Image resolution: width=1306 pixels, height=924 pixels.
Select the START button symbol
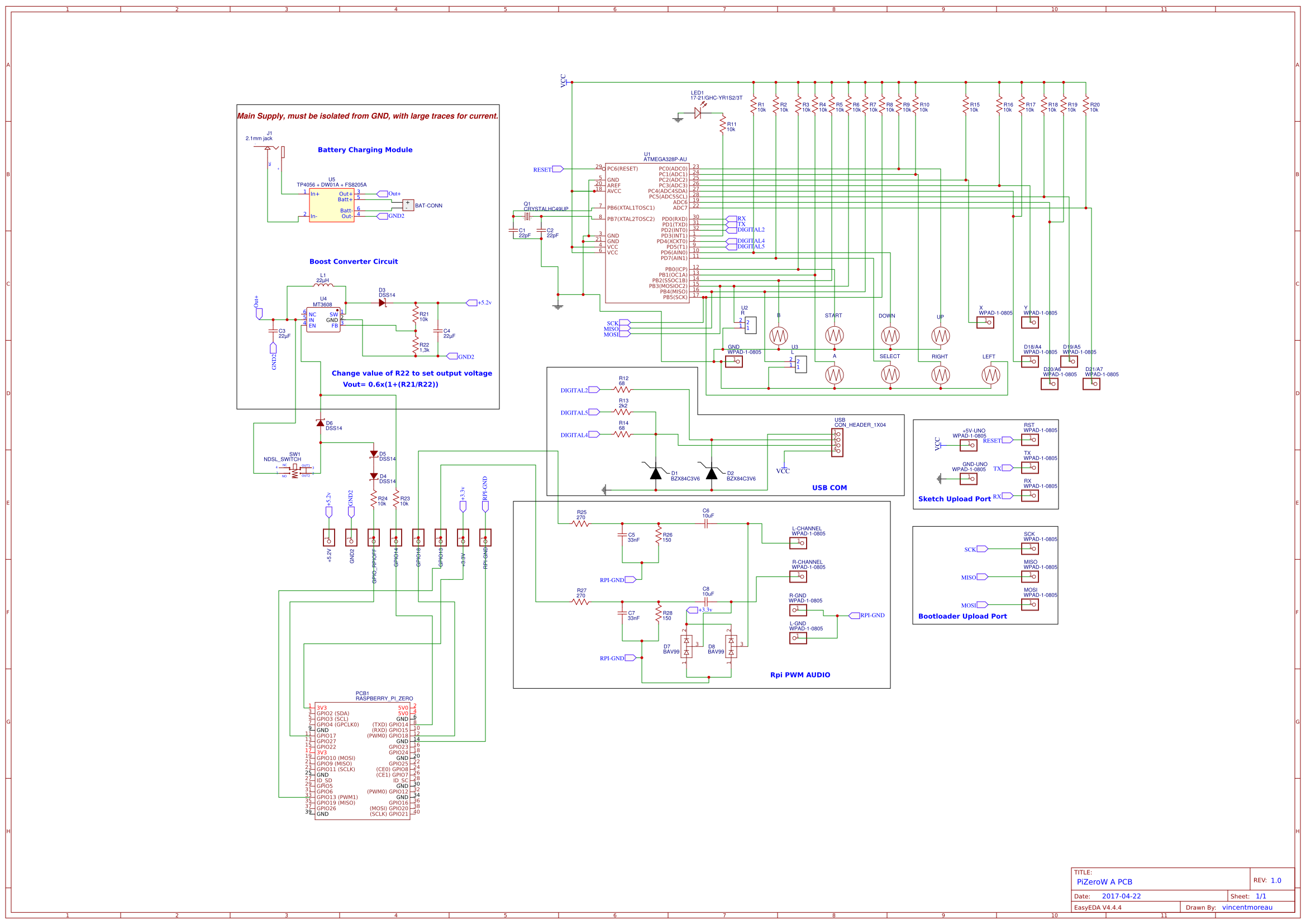[834, 336]
